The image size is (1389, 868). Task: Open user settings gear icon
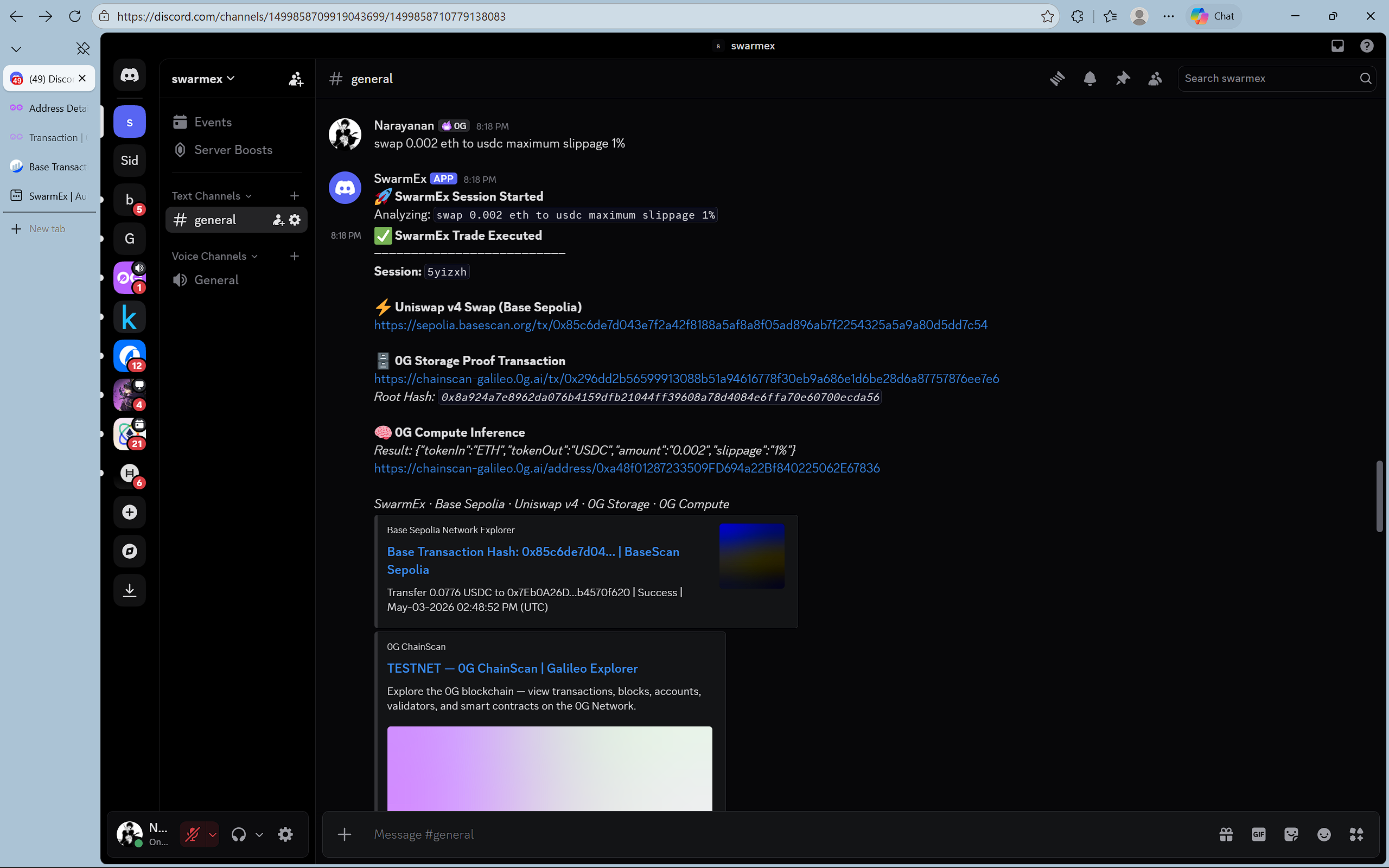pos(285,834)
